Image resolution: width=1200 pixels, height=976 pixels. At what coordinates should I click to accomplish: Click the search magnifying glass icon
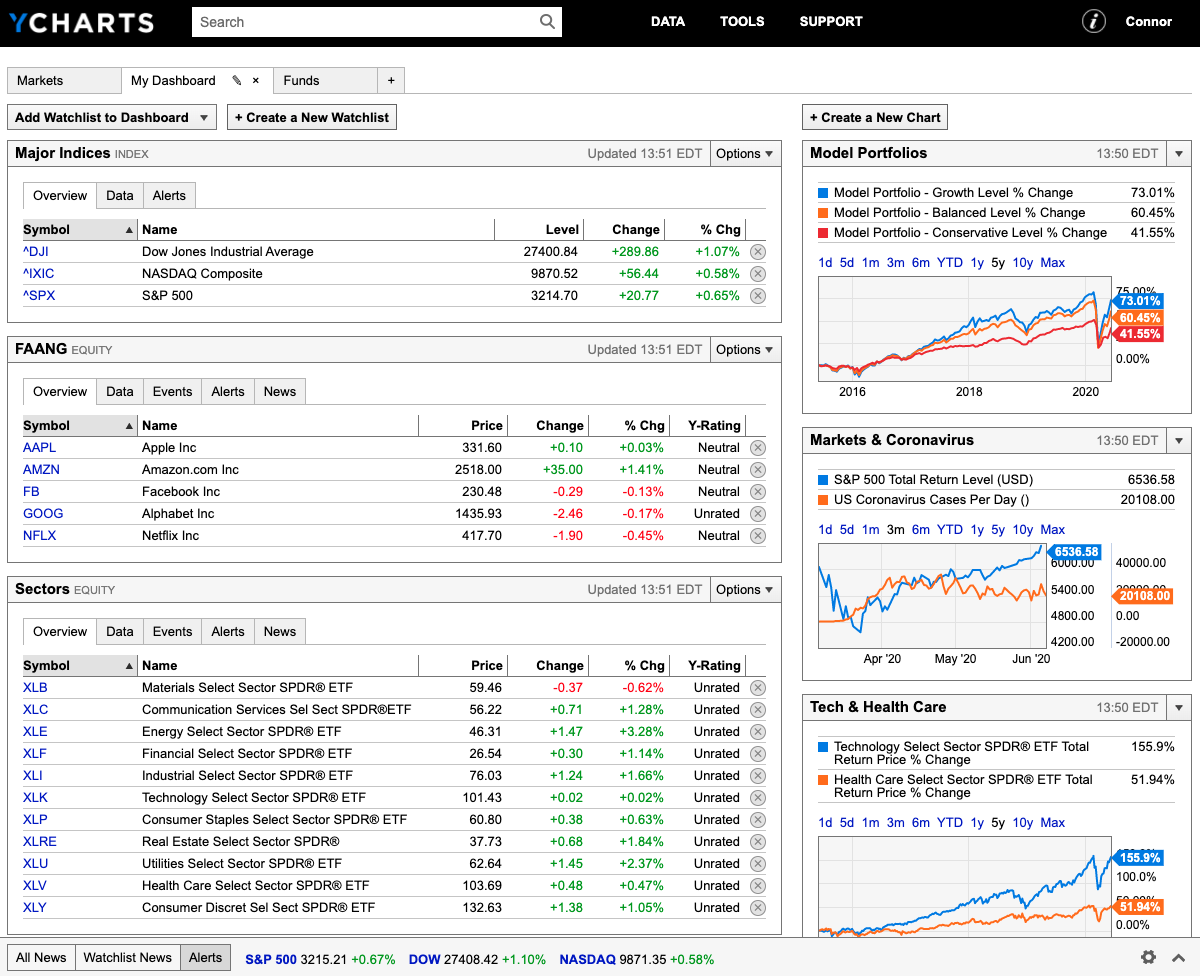546,21
